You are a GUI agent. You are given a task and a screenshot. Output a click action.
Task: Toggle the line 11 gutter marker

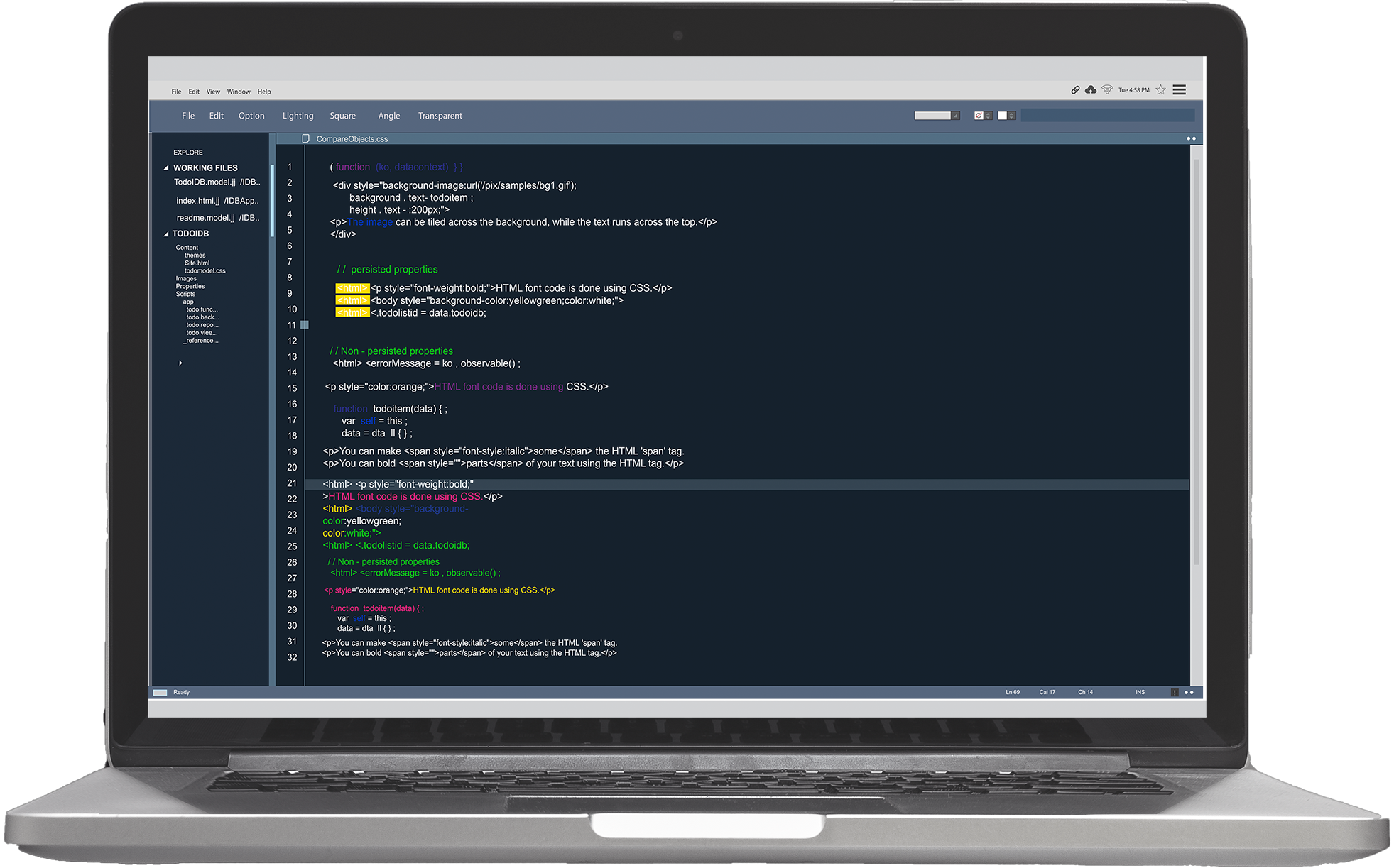[305, 325]
